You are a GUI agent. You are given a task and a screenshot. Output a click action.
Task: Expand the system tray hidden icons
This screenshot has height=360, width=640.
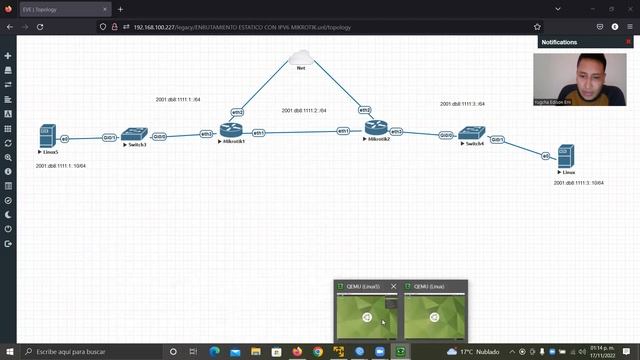tap(512, 351)
